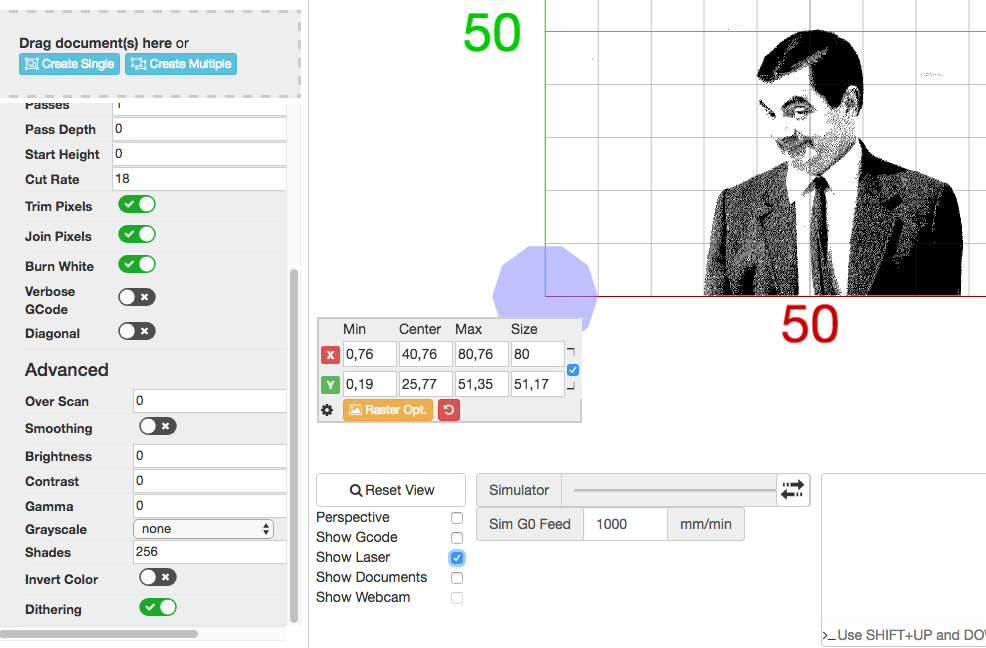
Task: Click the simulator swap arrows icon
Action: click(792, 490)
